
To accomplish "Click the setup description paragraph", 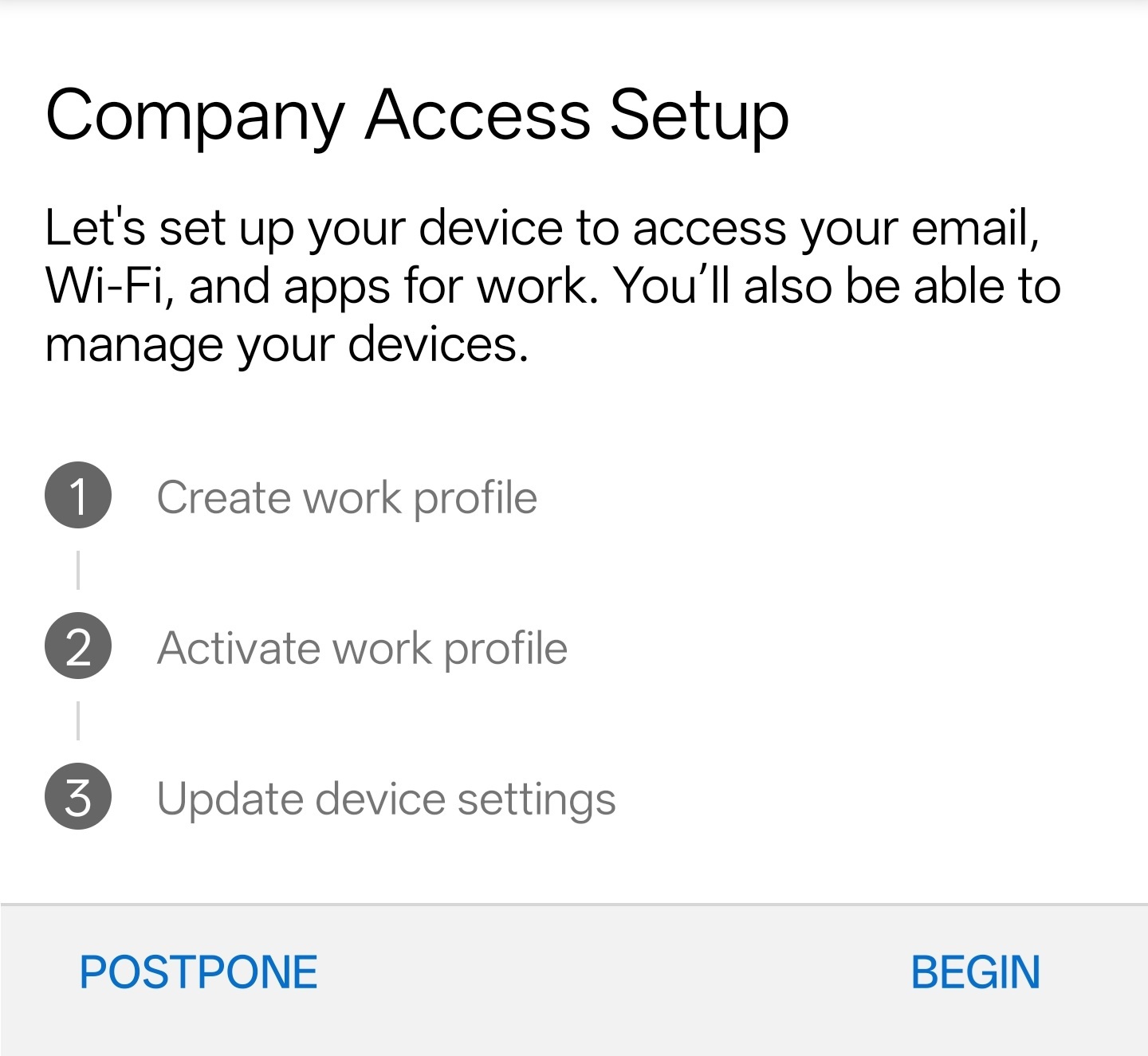I will tap(553, 286).
